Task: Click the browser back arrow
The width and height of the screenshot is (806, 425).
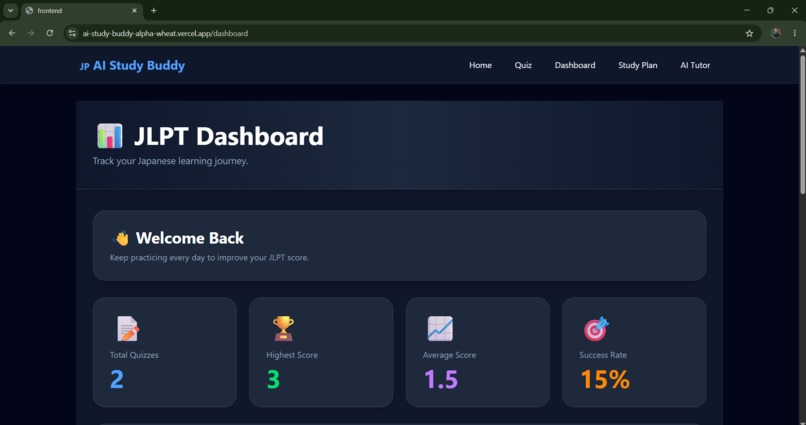Action: 12,33
